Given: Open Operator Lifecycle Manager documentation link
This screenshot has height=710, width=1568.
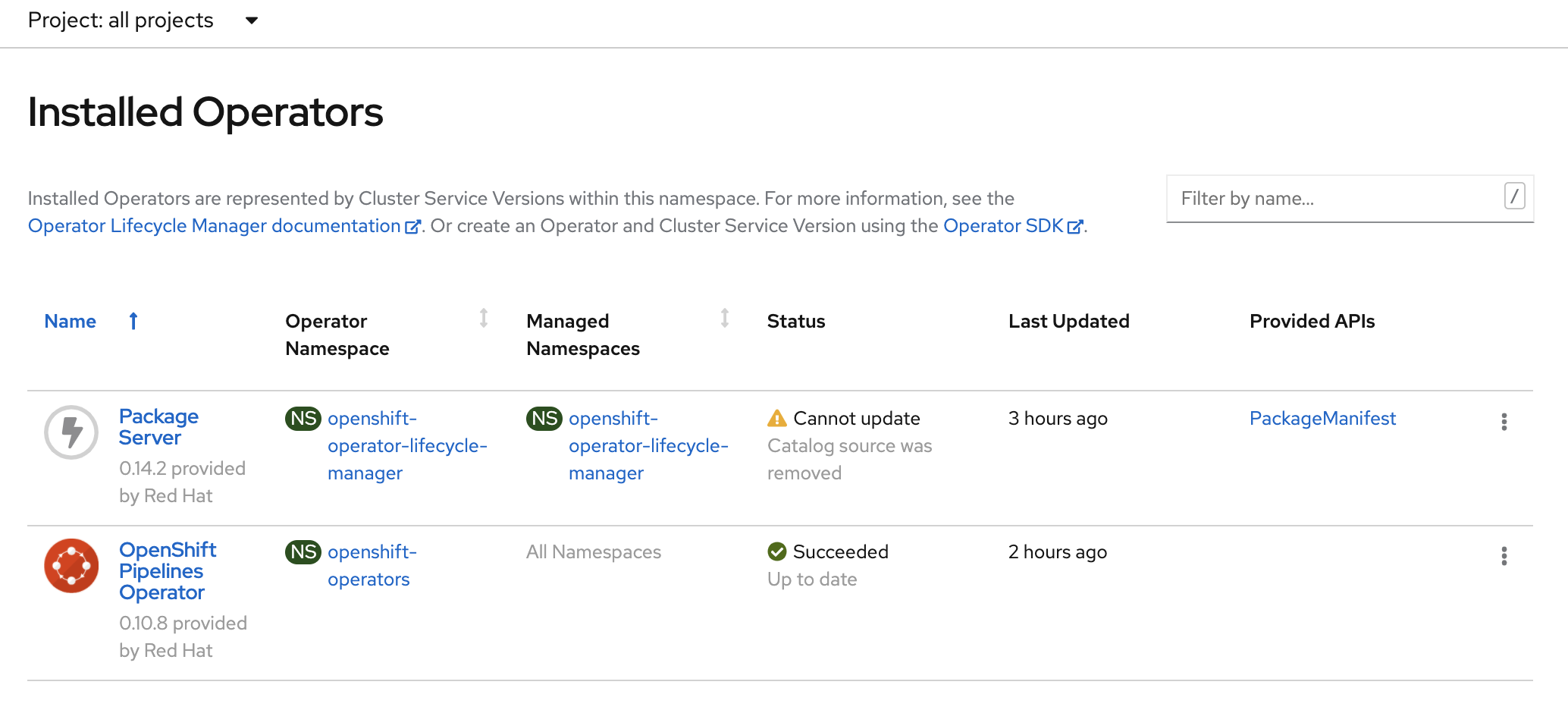Looking at the screenshot, I should click(215, 226).
